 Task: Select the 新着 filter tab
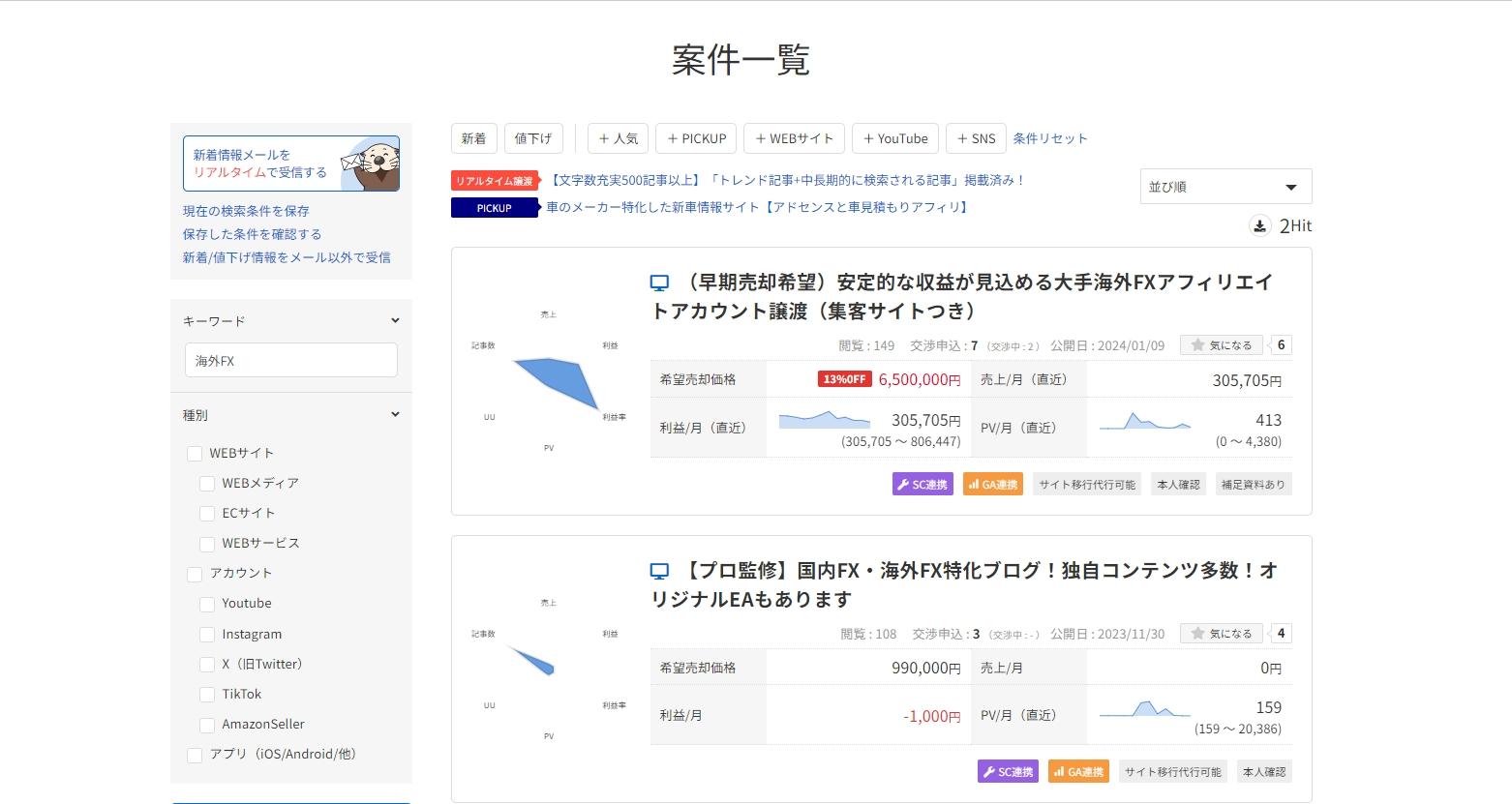473,138
